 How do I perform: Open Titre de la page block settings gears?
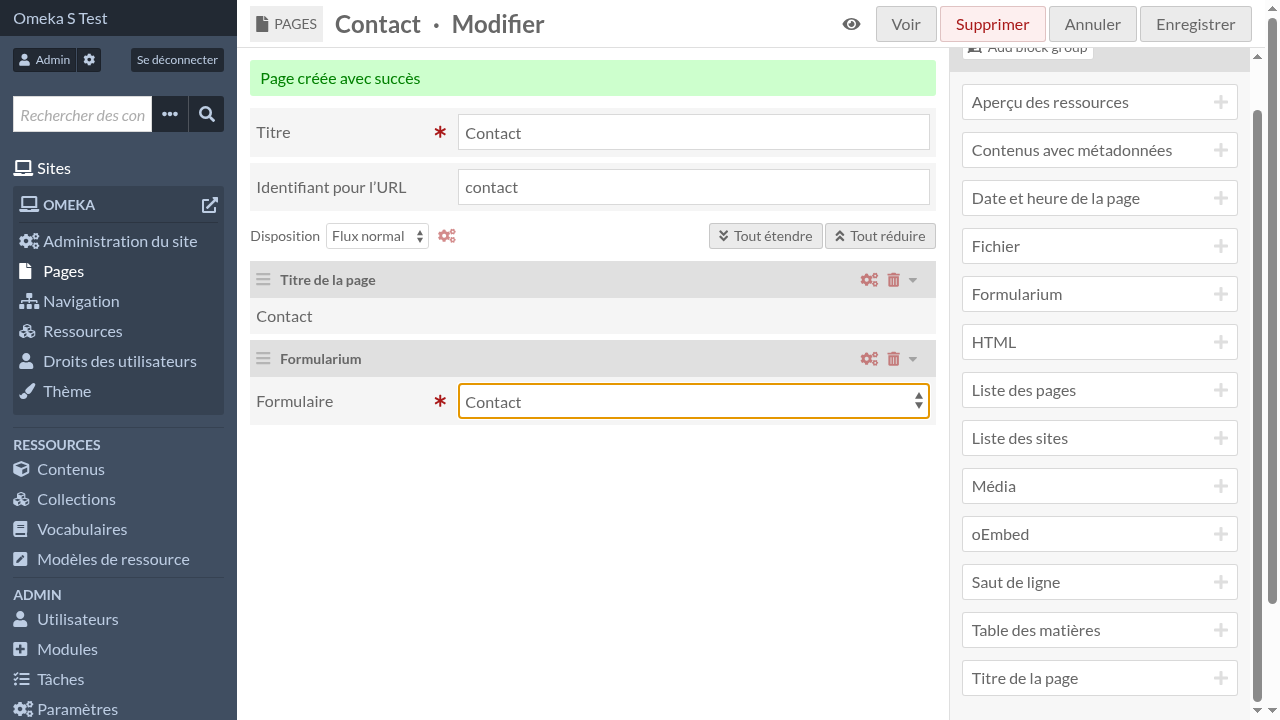point(869,280)
